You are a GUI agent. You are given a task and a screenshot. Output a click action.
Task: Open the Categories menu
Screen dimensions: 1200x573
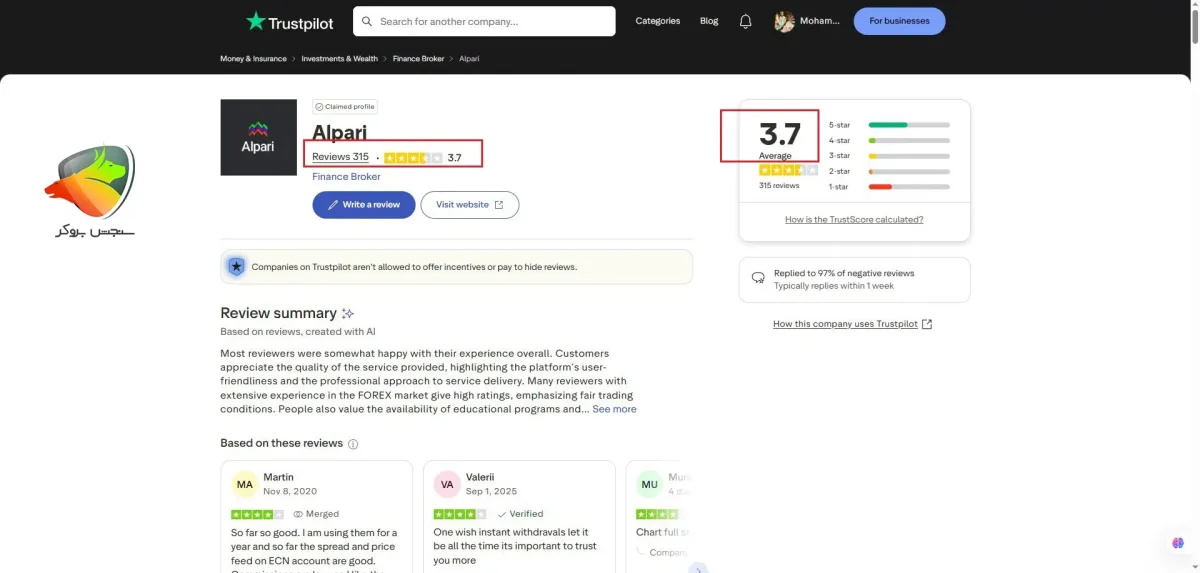point(658,21)
